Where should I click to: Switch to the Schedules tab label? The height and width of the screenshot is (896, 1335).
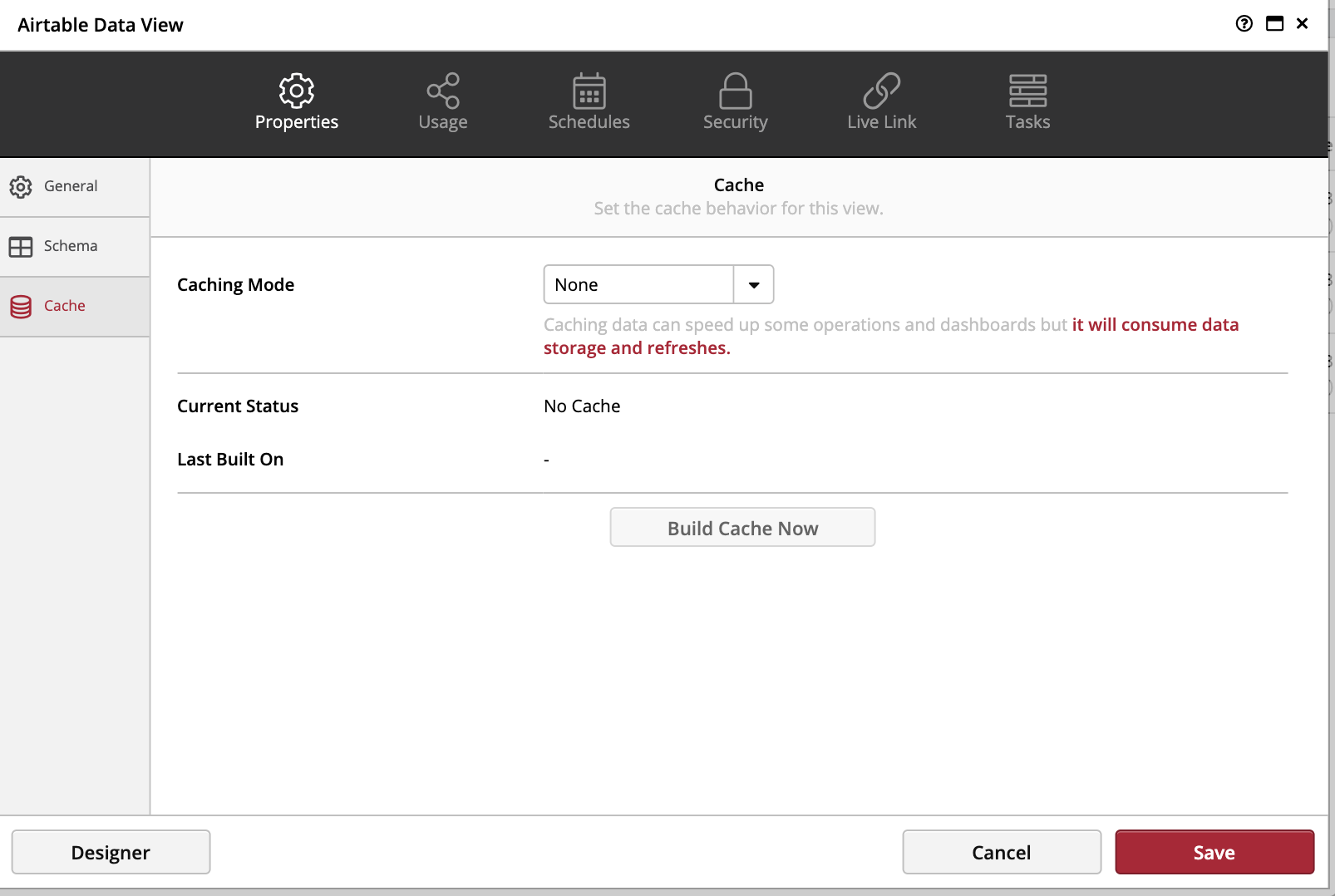tap(589, 122)
